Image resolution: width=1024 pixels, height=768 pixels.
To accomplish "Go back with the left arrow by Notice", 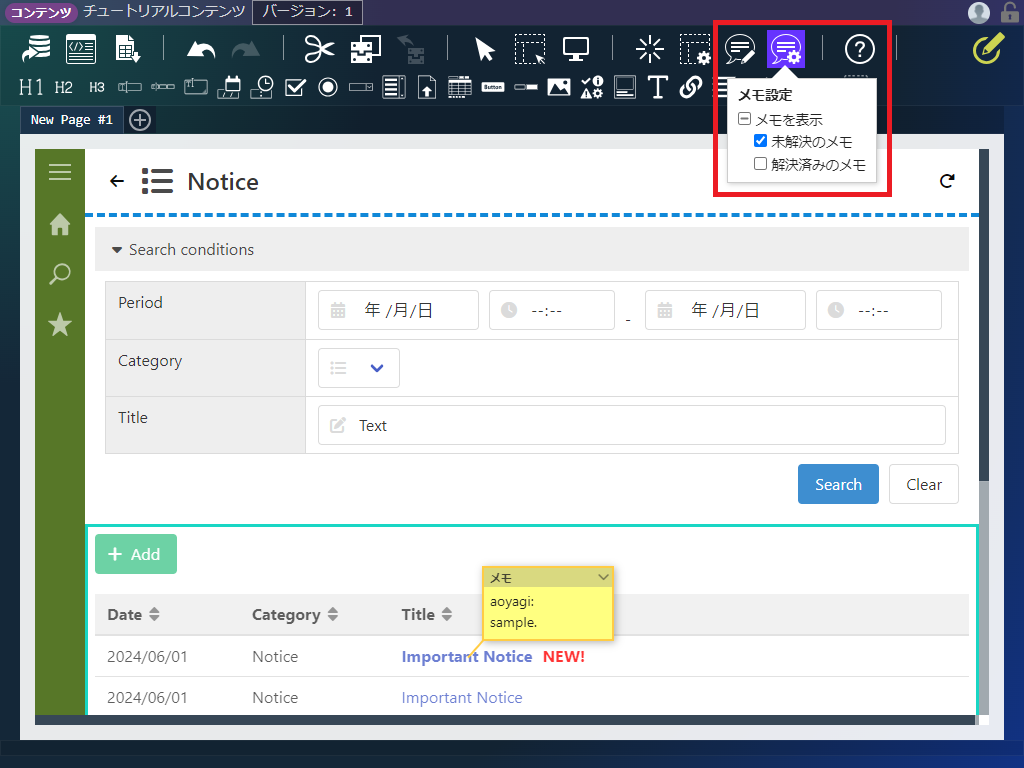I will tap(117, 181).
